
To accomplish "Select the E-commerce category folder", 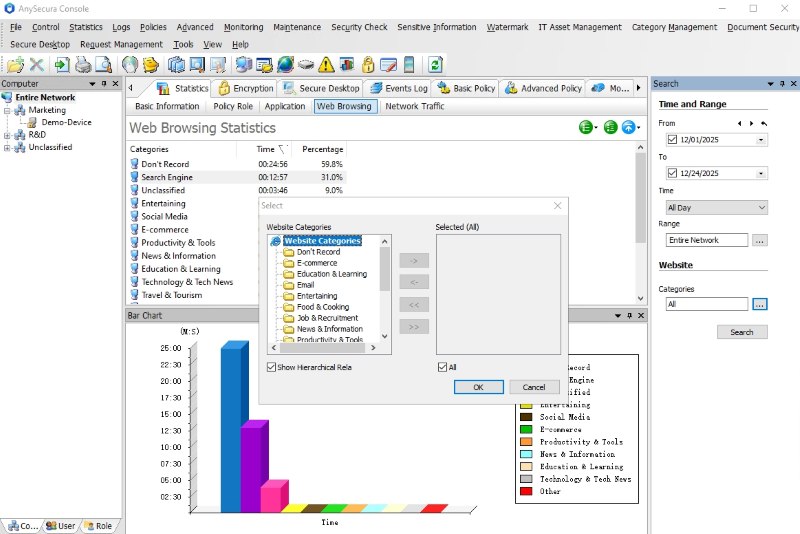I will point(316,263).
